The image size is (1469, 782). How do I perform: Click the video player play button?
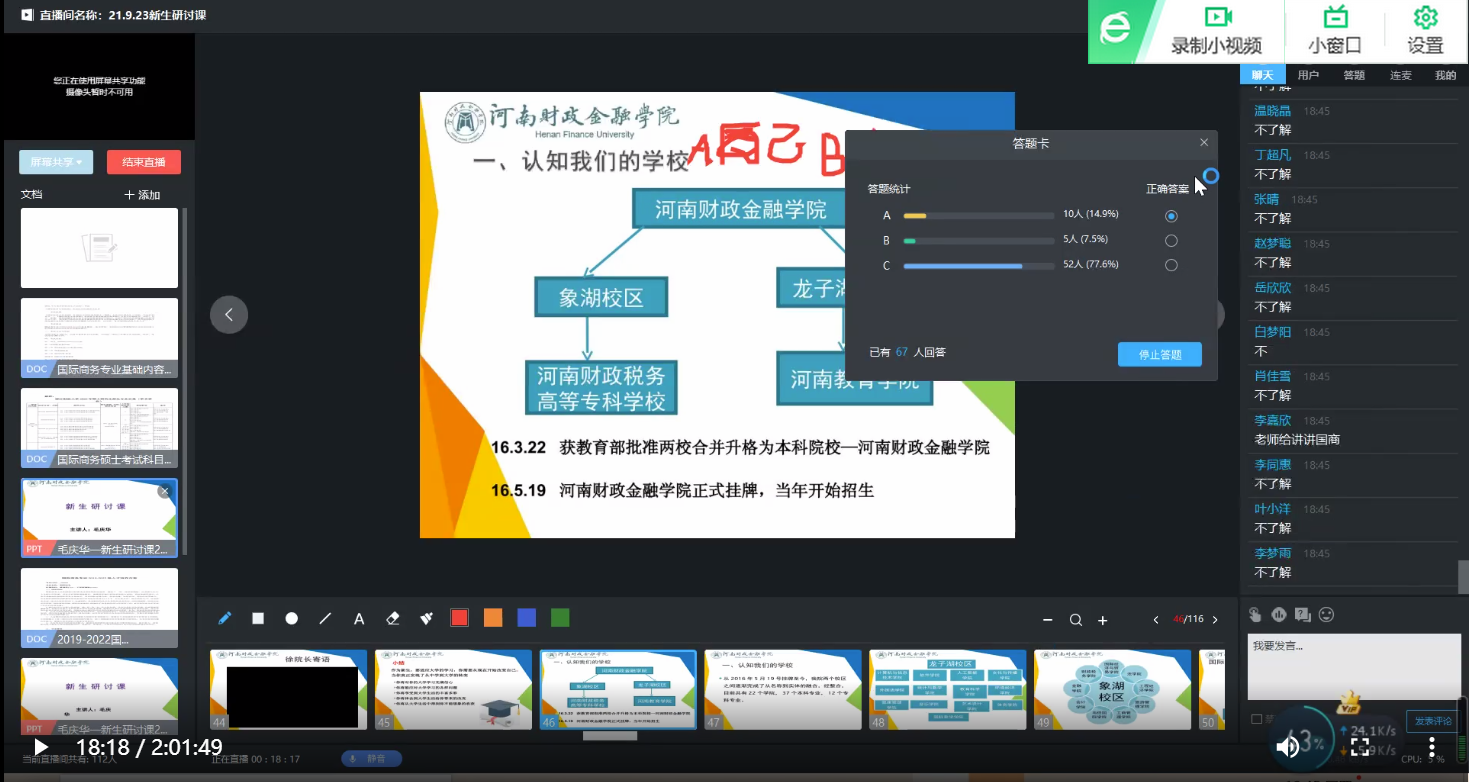pyautogui.click(x=40, y=747)
